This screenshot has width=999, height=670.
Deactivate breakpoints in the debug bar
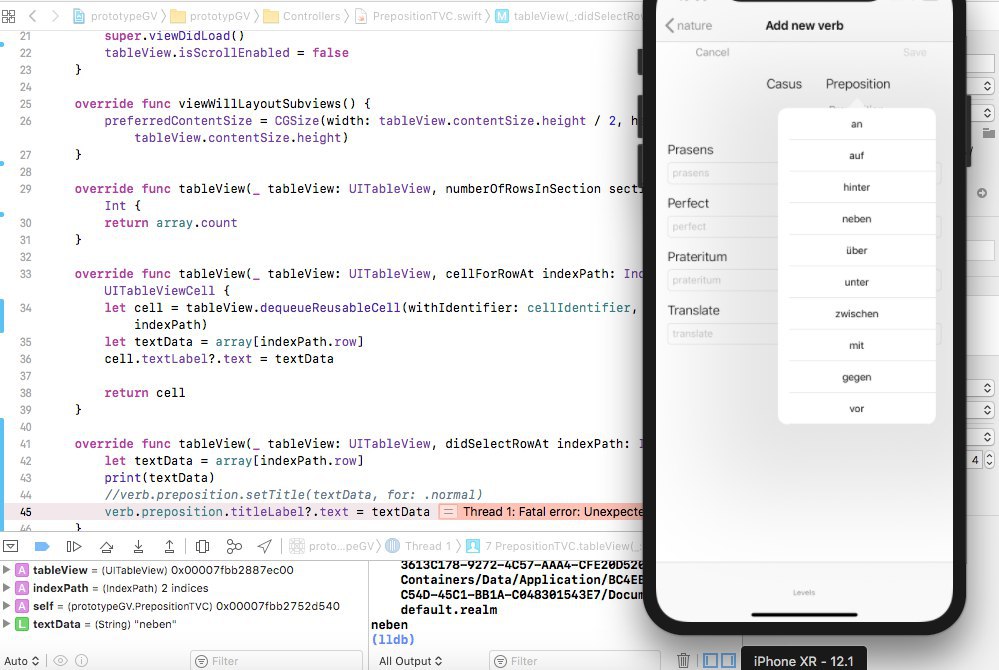click(42, 546)
